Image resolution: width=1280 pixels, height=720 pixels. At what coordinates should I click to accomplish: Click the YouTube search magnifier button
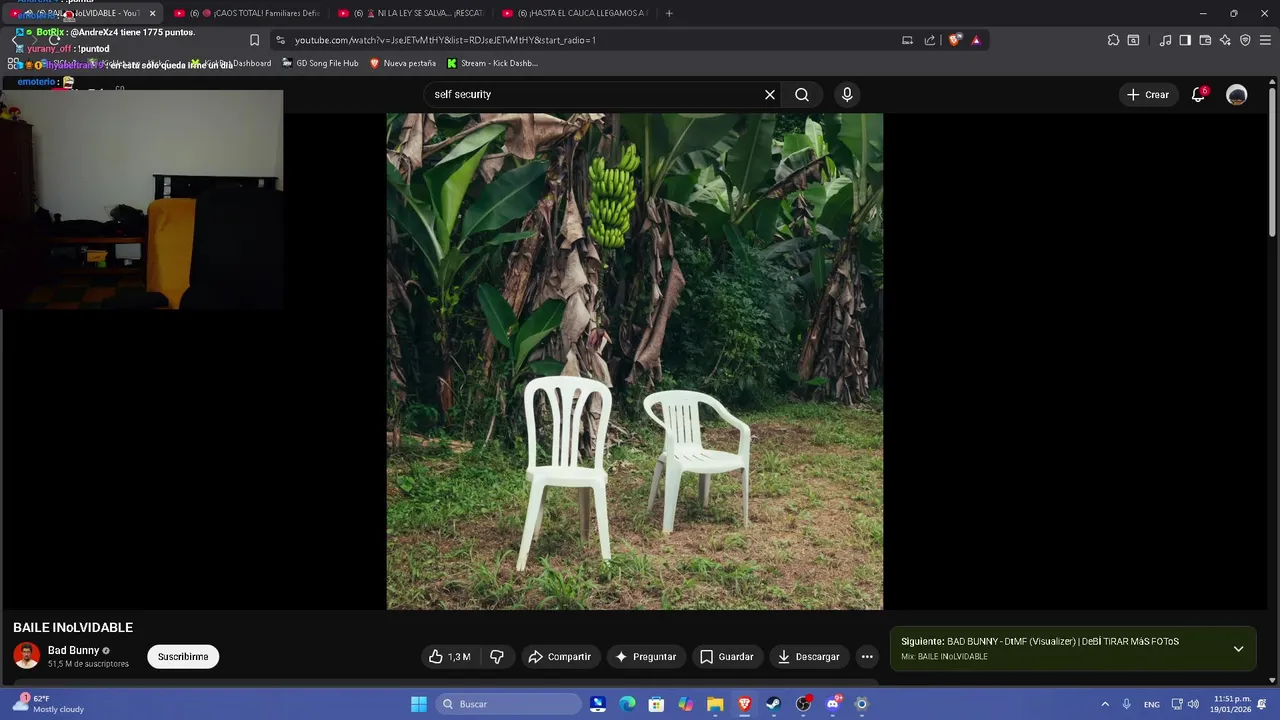[x=802, y=94]
